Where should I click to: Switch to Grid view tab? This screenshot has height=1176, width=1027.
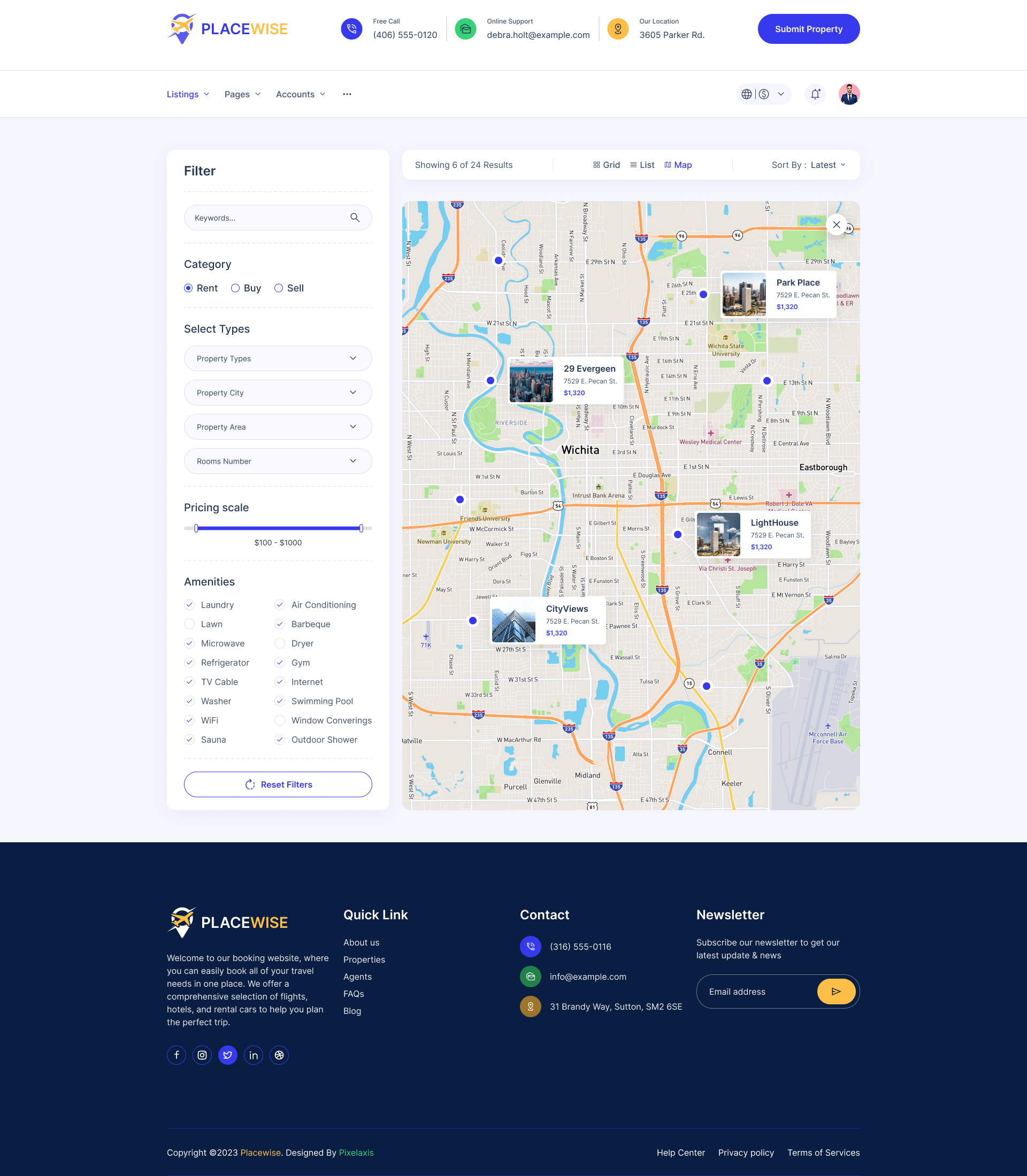pyautogui.click(x=607, y=165)
